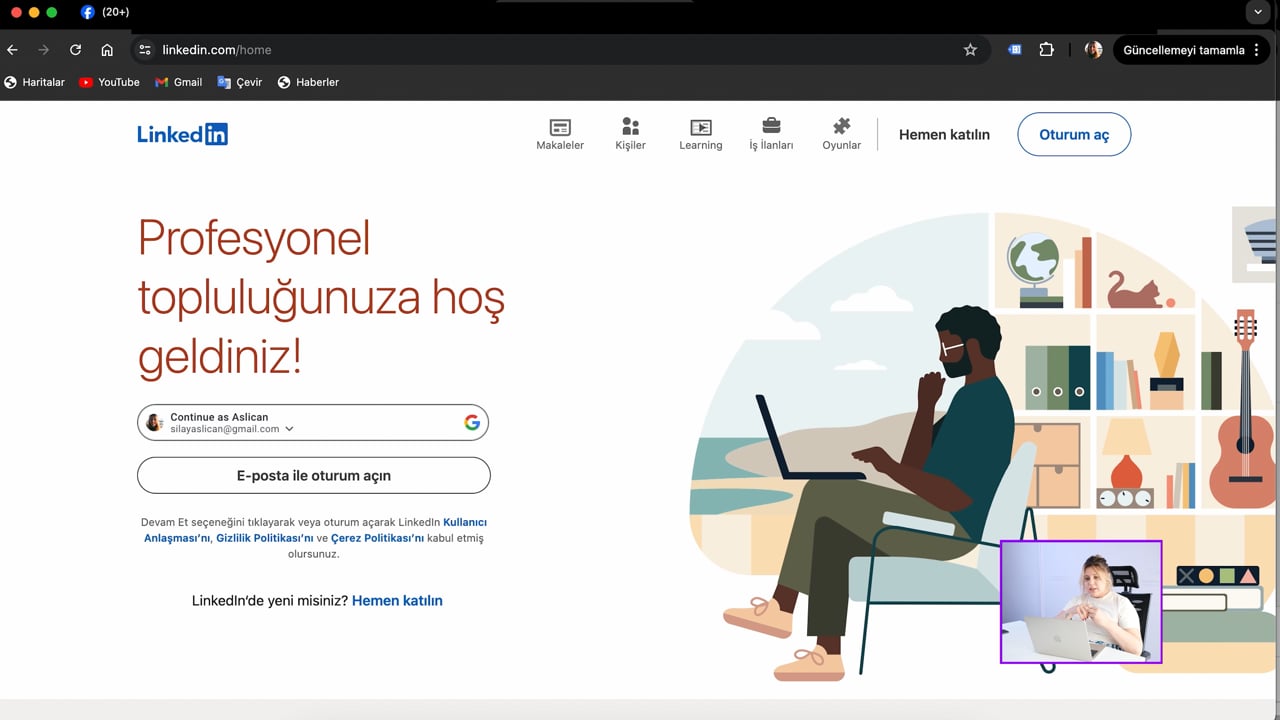1280x720 pixels.
Task: View site information icon in address bar
Action: click(145, 50)
